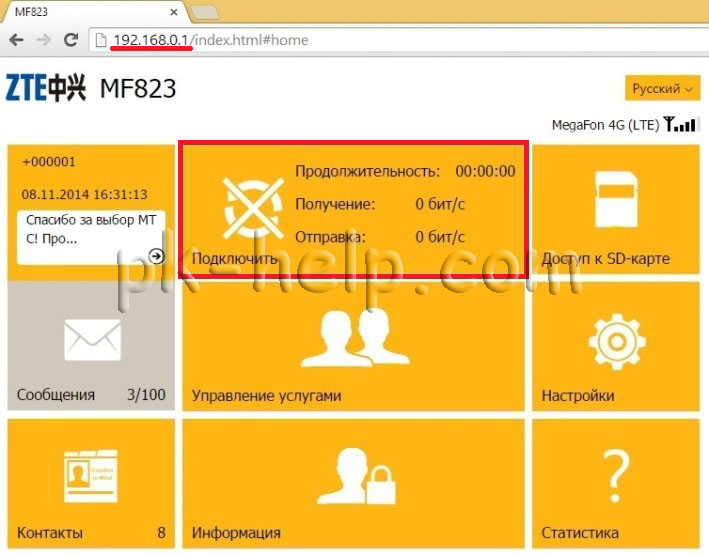Click the browser back arrow
The height and width of the screenshot is (556, 709).
(x=17, y=40)
